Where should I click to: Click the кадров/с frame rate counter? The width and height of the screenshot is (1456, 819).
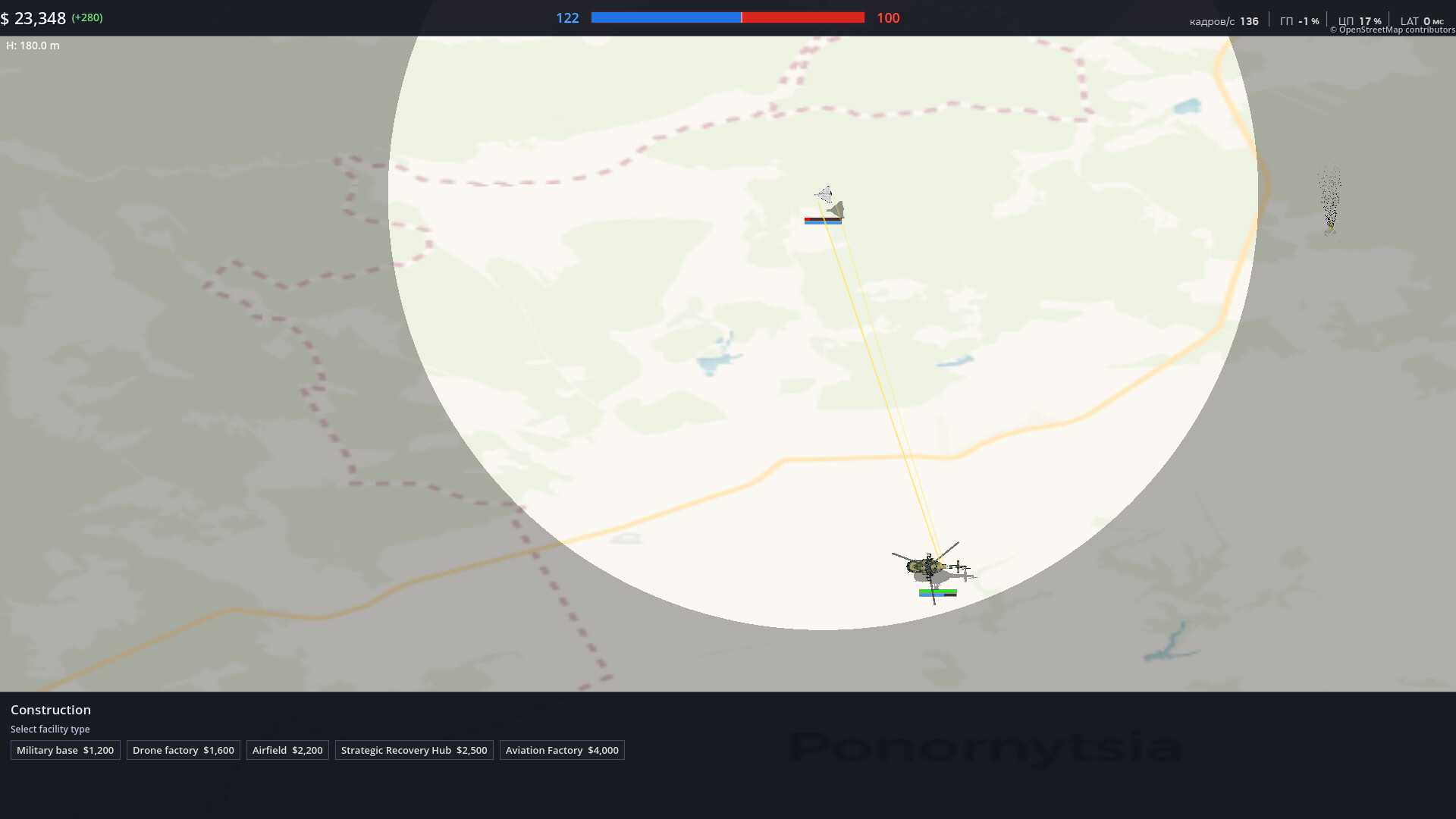pos(1223,21)
